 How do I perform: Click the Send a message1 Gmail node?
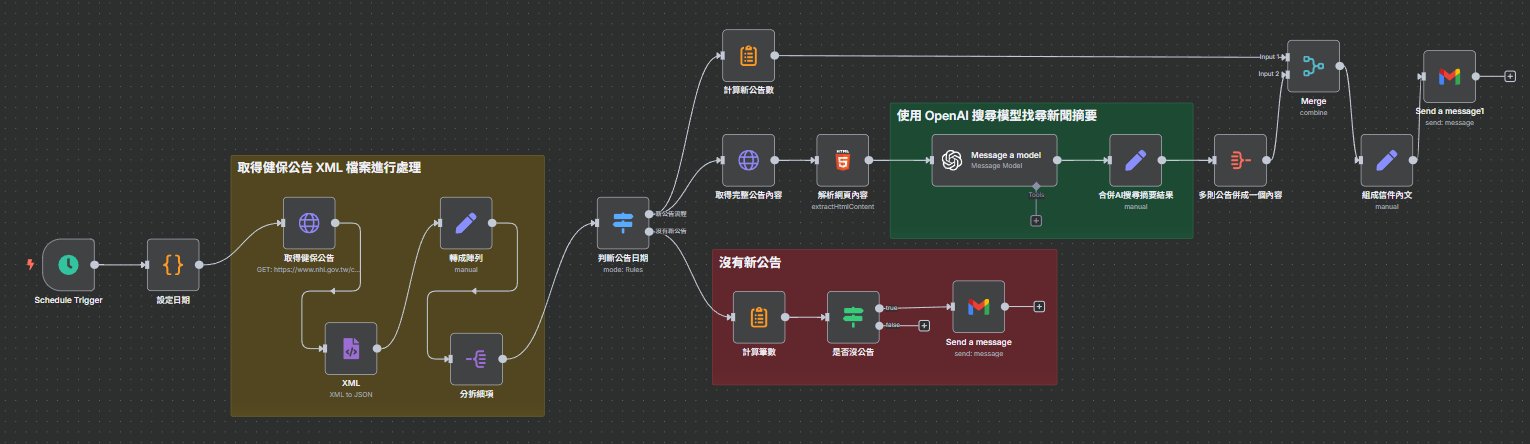click(1449, 76)
